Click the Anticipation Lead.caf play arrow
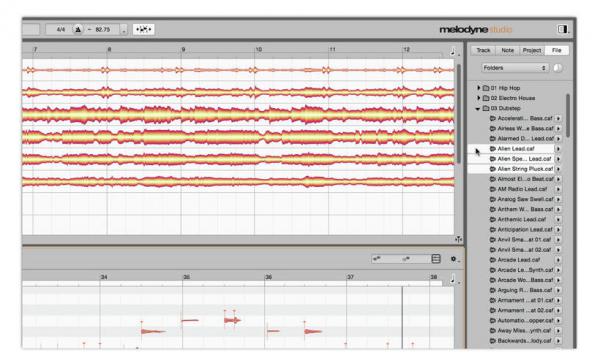Image resolution: width=600 pixels, height=363 pixels. click(558, 230)
